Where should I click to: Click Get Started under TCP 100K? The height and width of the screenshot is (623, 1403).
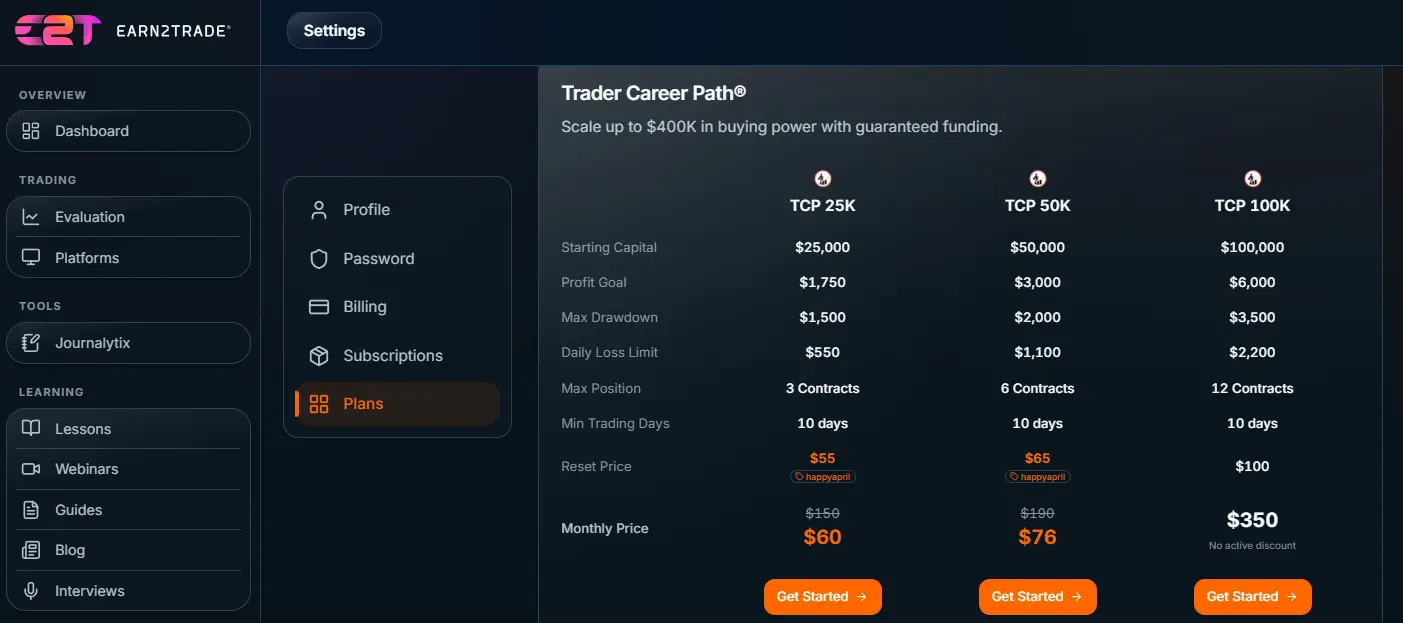pyautogui.click(x=1252, y=596)
